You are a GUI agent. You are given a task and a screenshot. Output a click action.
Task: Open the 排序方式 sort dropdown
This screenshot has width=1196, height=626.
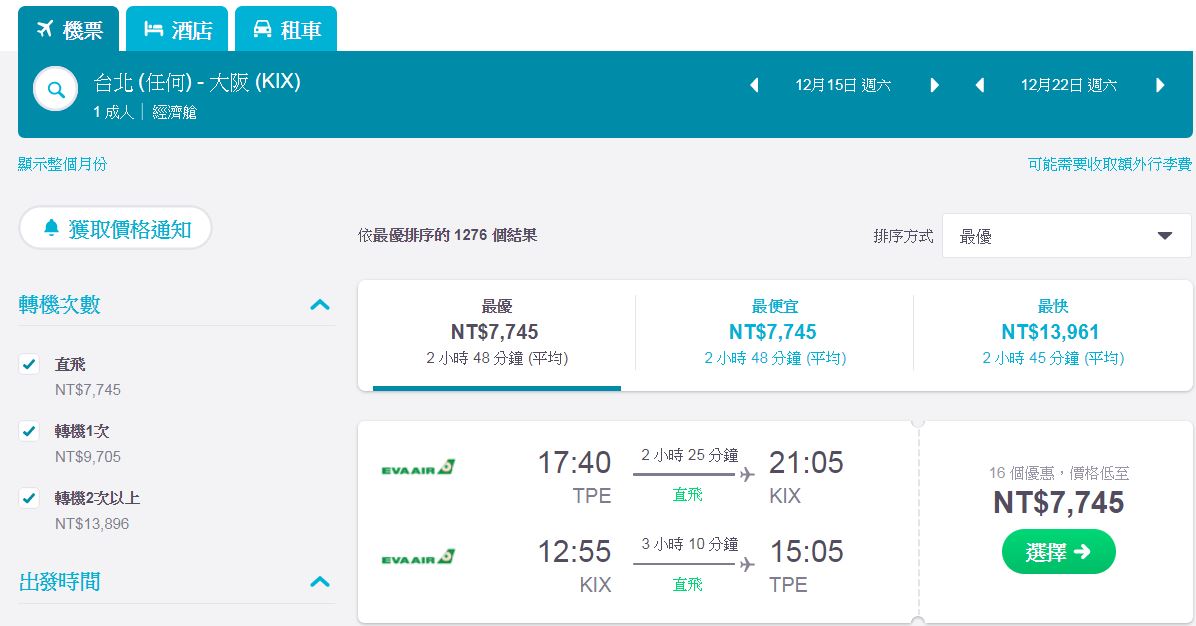tap(1066, 236)
